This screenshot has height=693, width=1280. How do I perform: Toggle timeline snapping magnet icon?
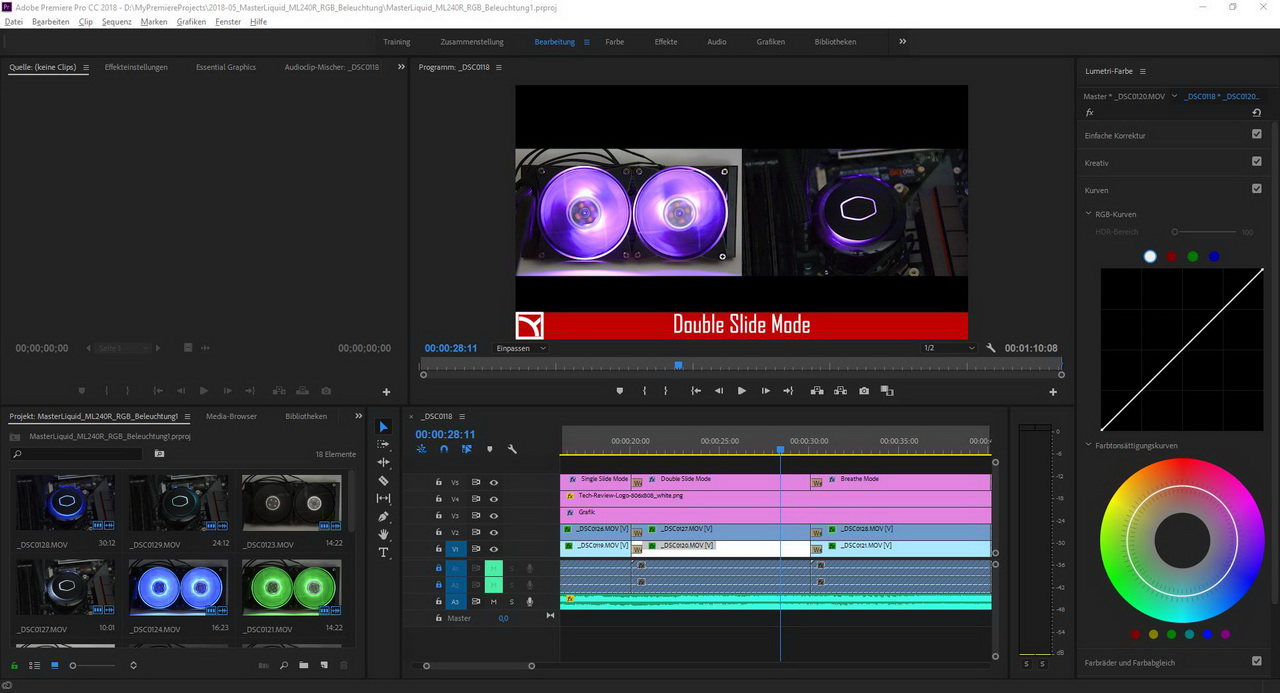[x=444, y=449]
